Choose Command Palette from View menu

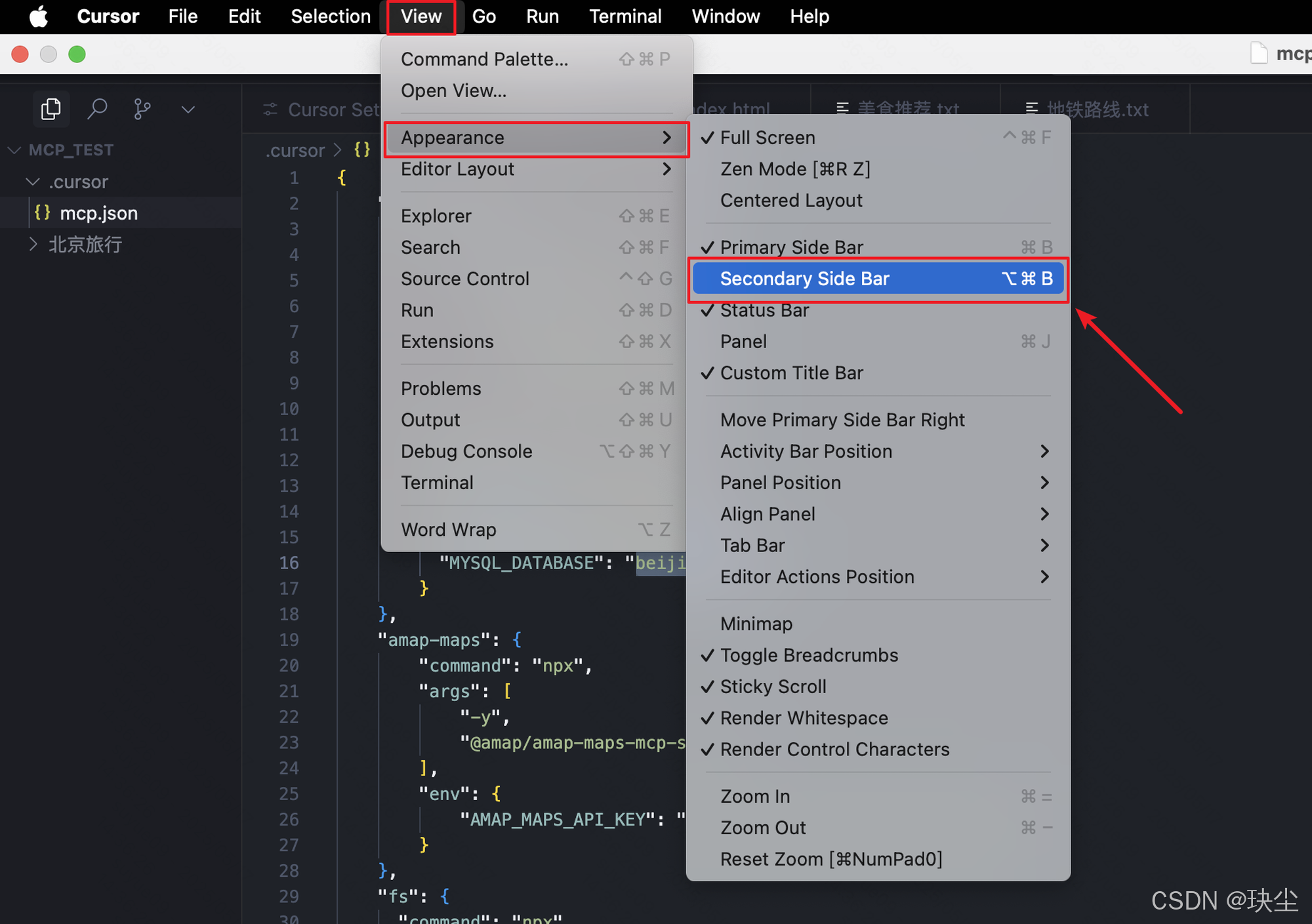point(484,59)
